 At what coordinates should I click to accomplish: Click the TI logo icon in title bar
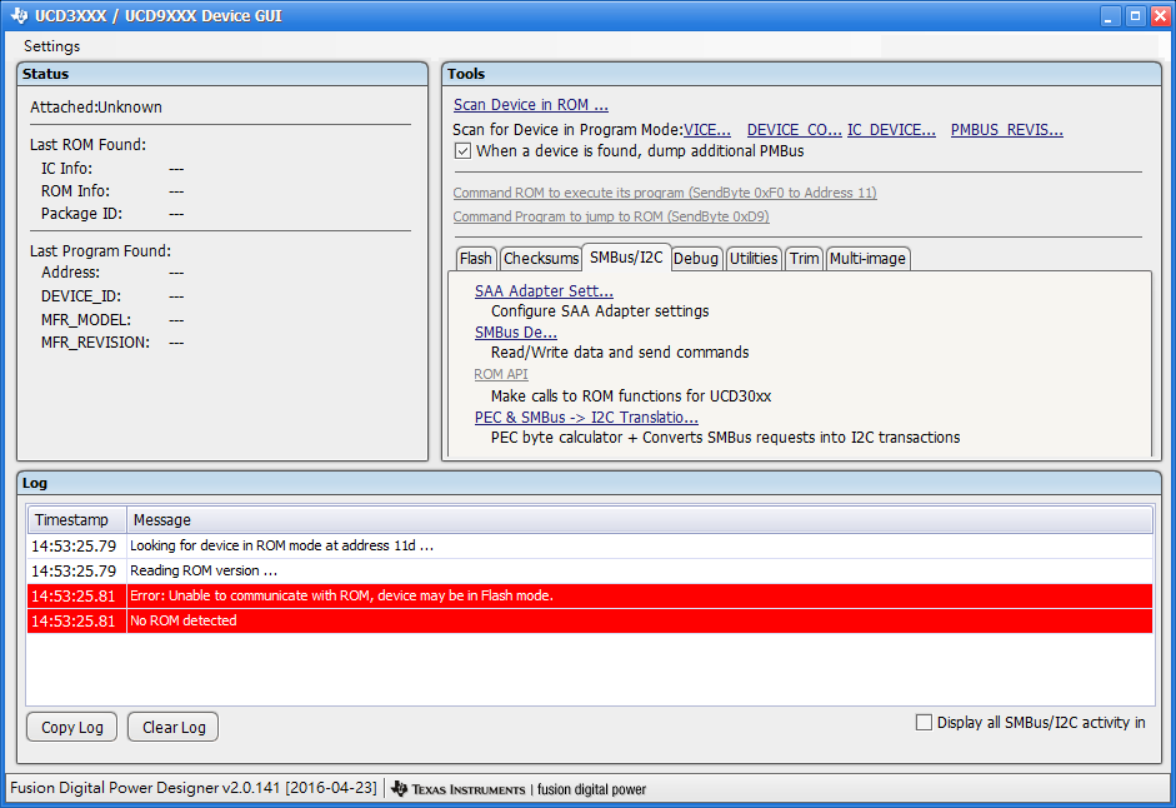[x=19, y=15]
